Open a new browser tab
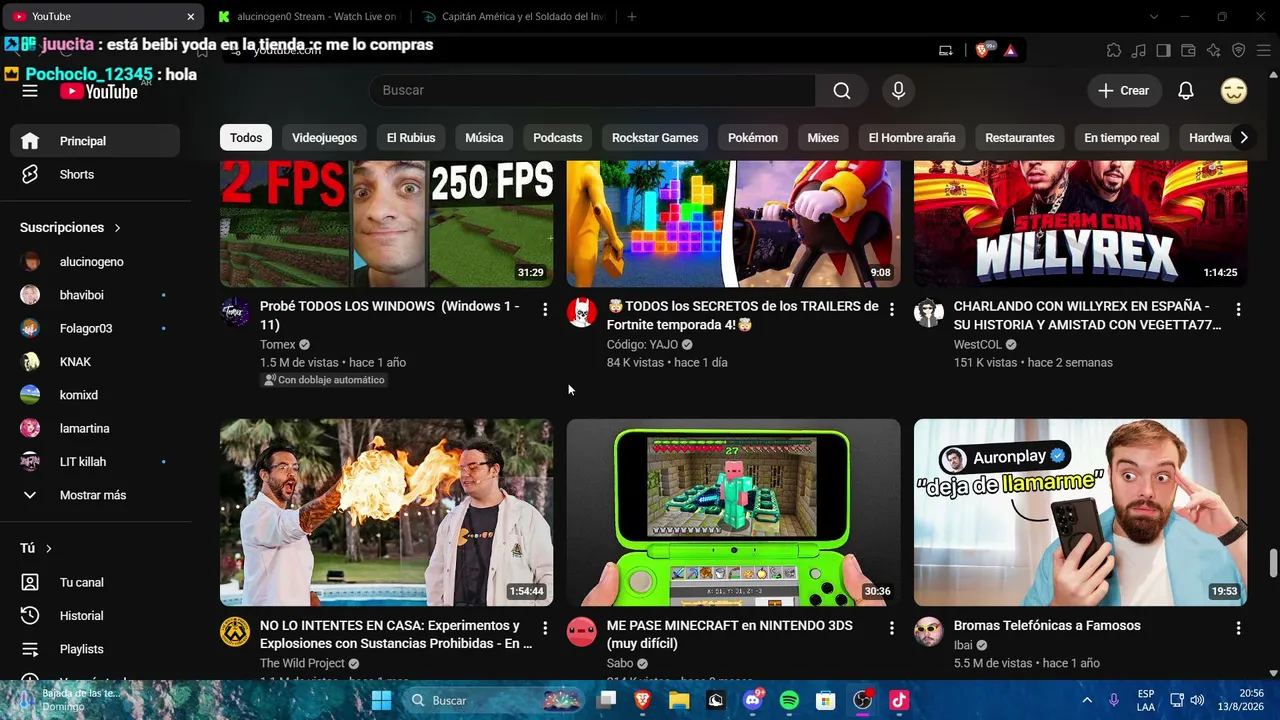1280x720 pixels. [x=632, y=17]
